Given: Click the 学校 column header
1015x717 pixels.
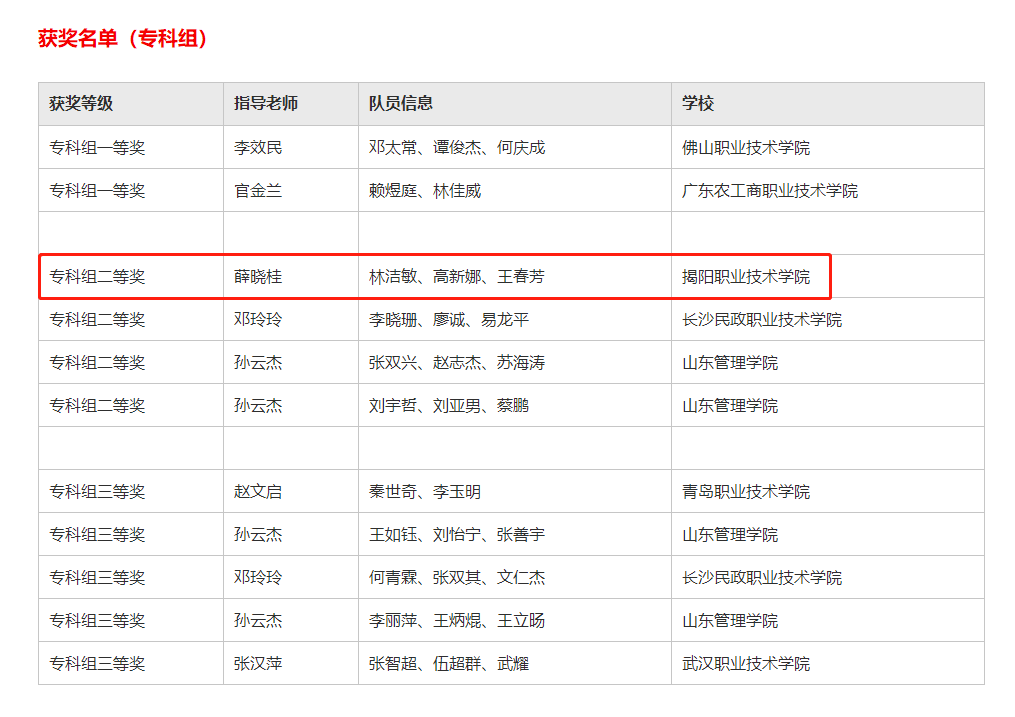Looking at the screenshot, I should coord(698,104).
